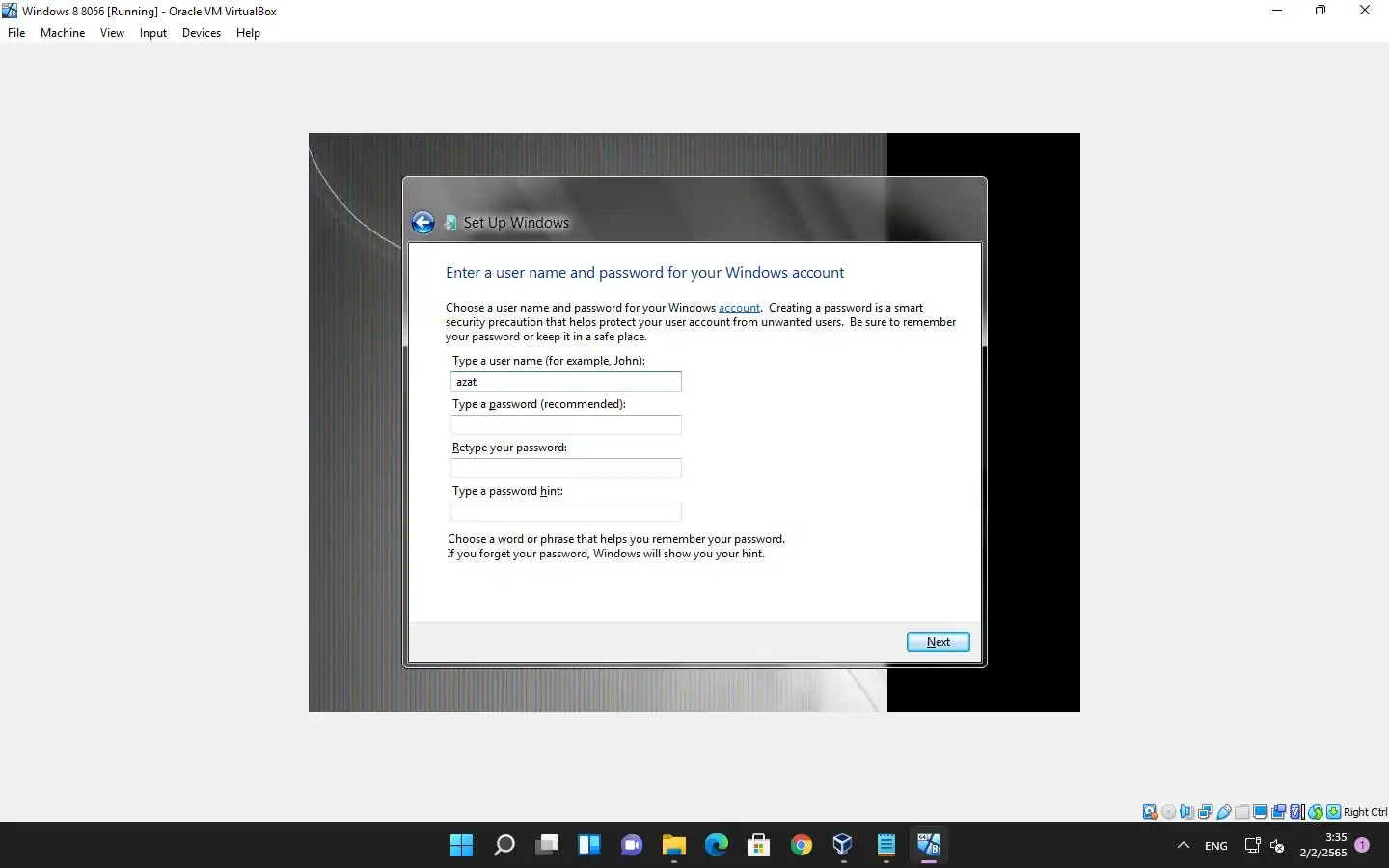This screenshot has width=1389, height=868.
Task: Open the File menu
Action: click(x=16, y=33)
